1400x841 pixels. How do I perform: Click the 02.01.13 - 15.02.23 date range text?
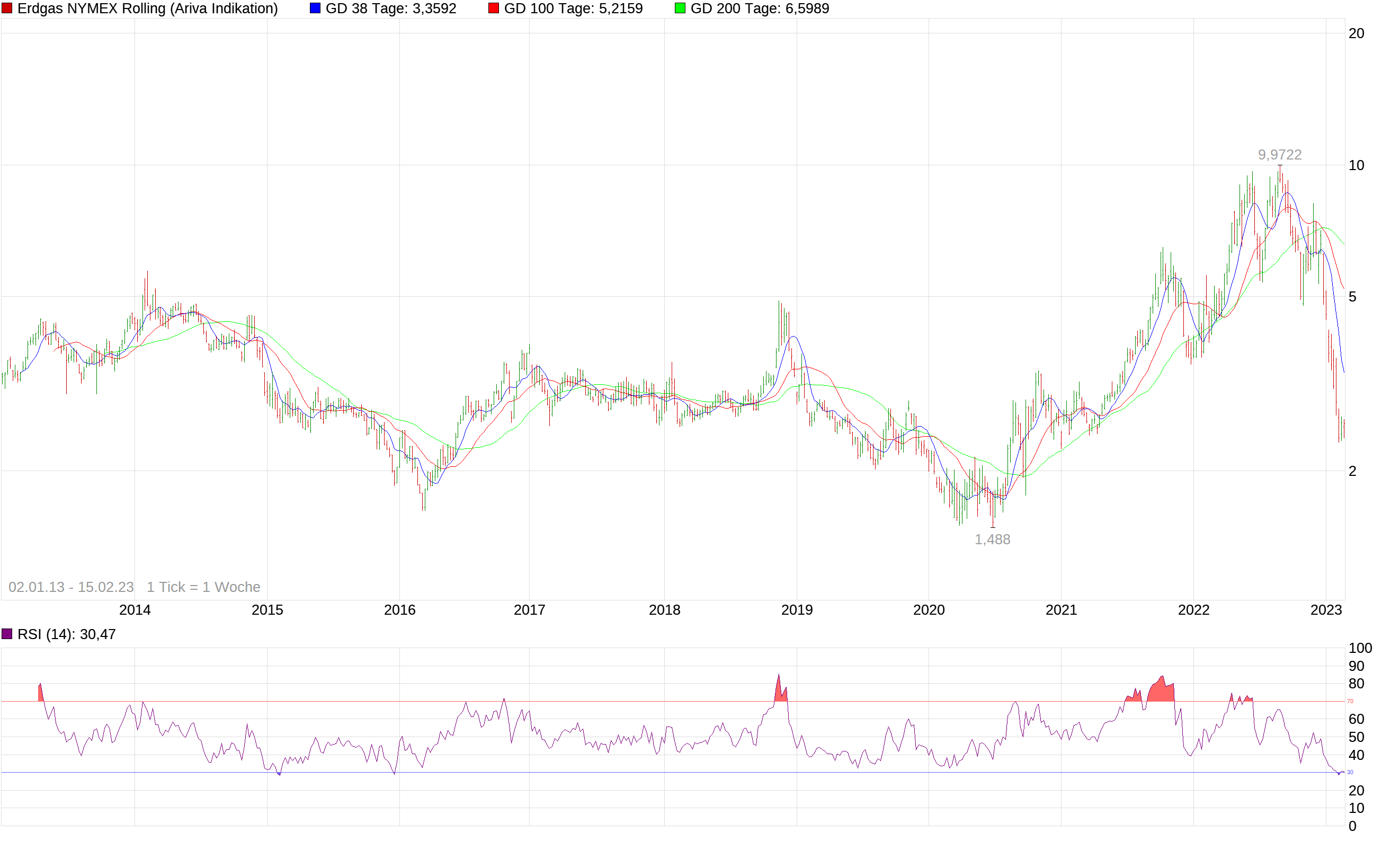71,587
